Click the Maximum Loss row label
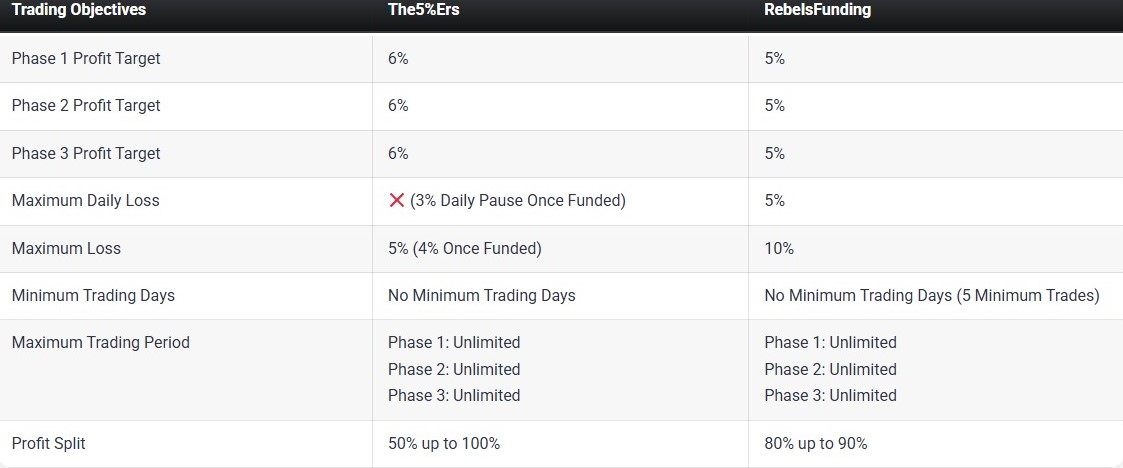1123x468 pixels. (x=66, y=248)
